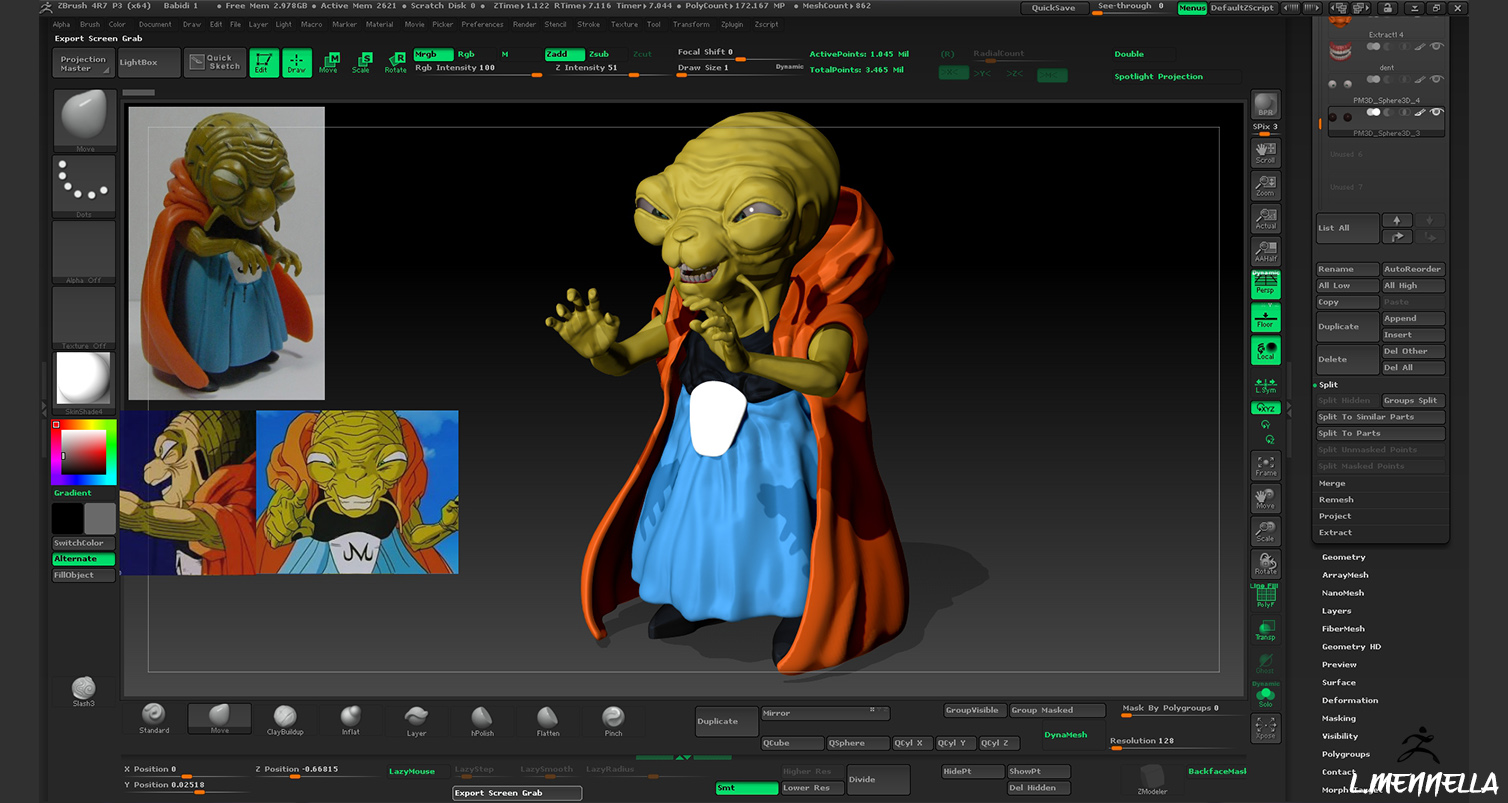Toggle Zadd sculpt mode
Screen dimensions: 1508x803
[x=565, y=54]
